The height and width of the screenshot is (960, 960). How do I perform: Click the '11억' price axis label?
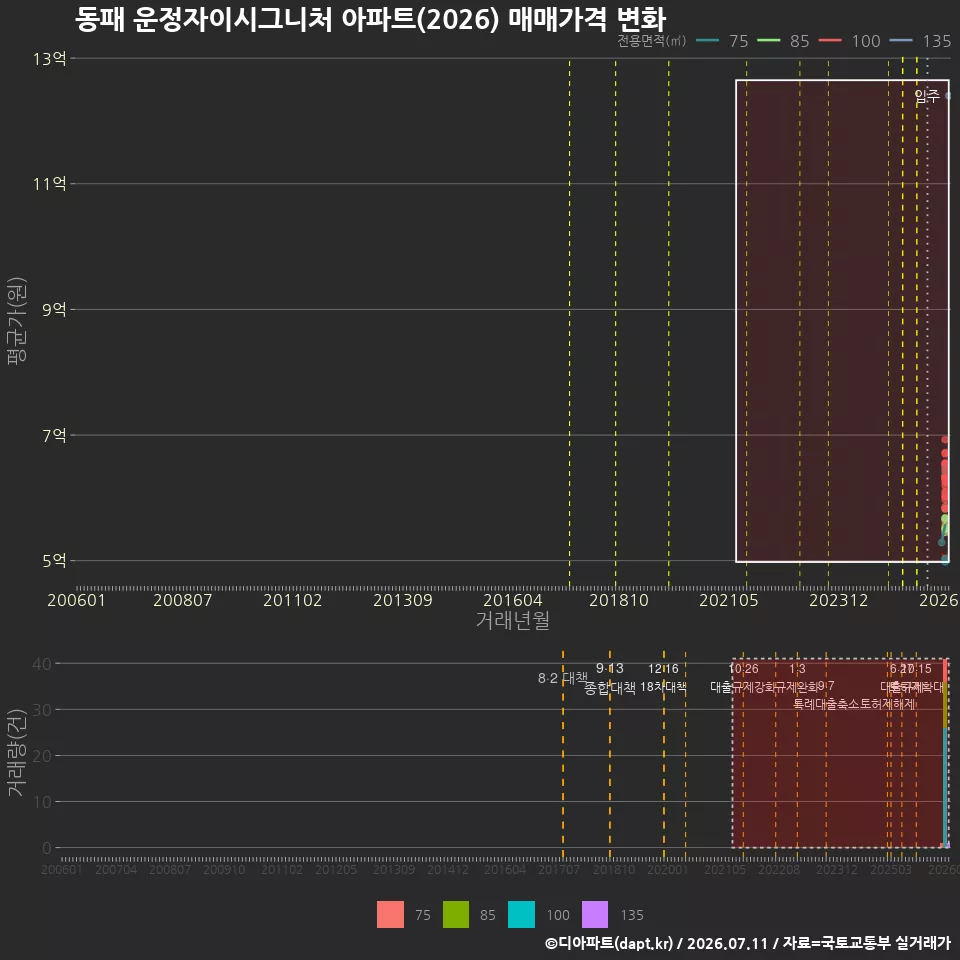(x=50, y=184)
